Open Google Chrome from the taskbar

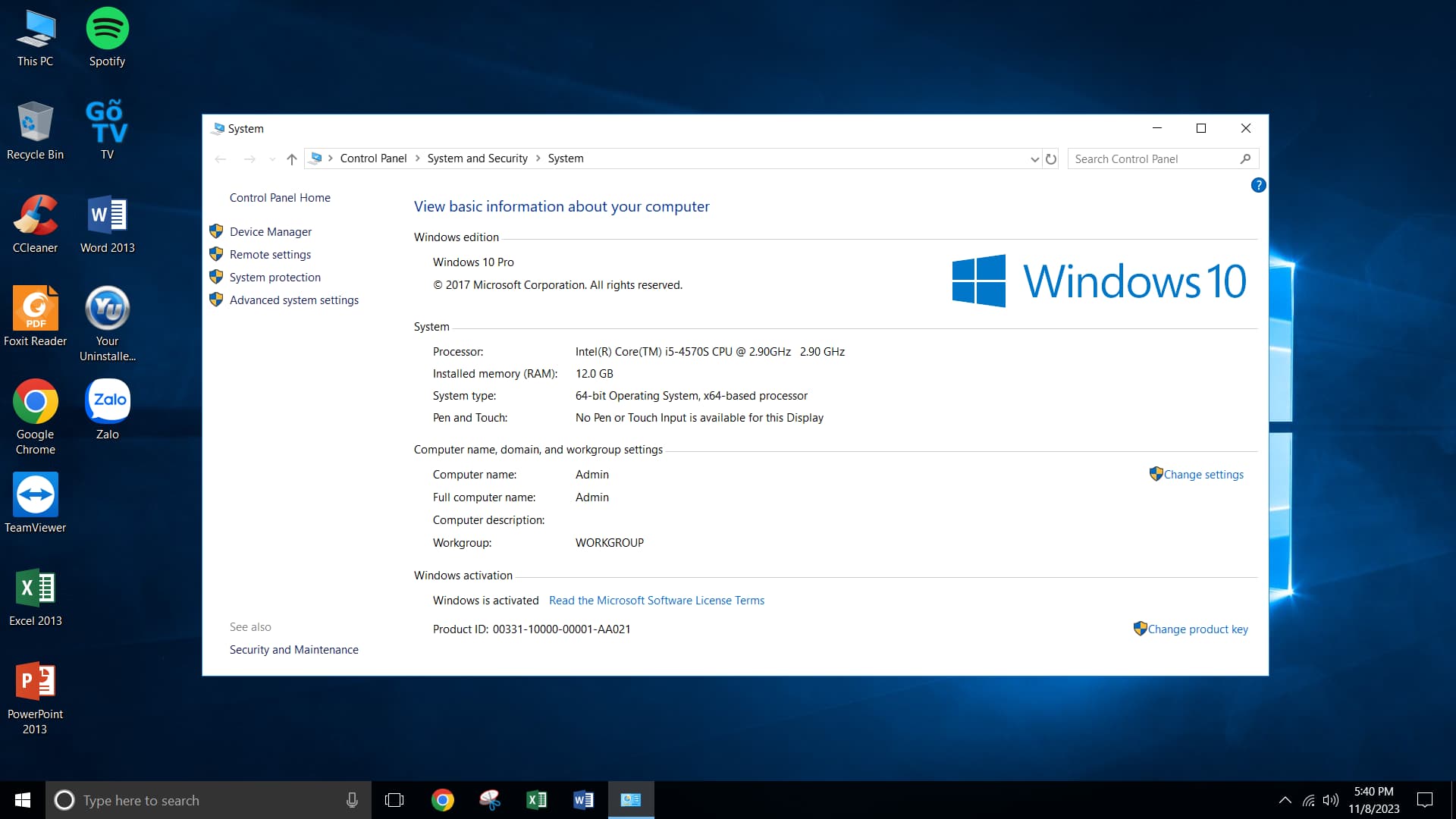(x=443, y=800)
